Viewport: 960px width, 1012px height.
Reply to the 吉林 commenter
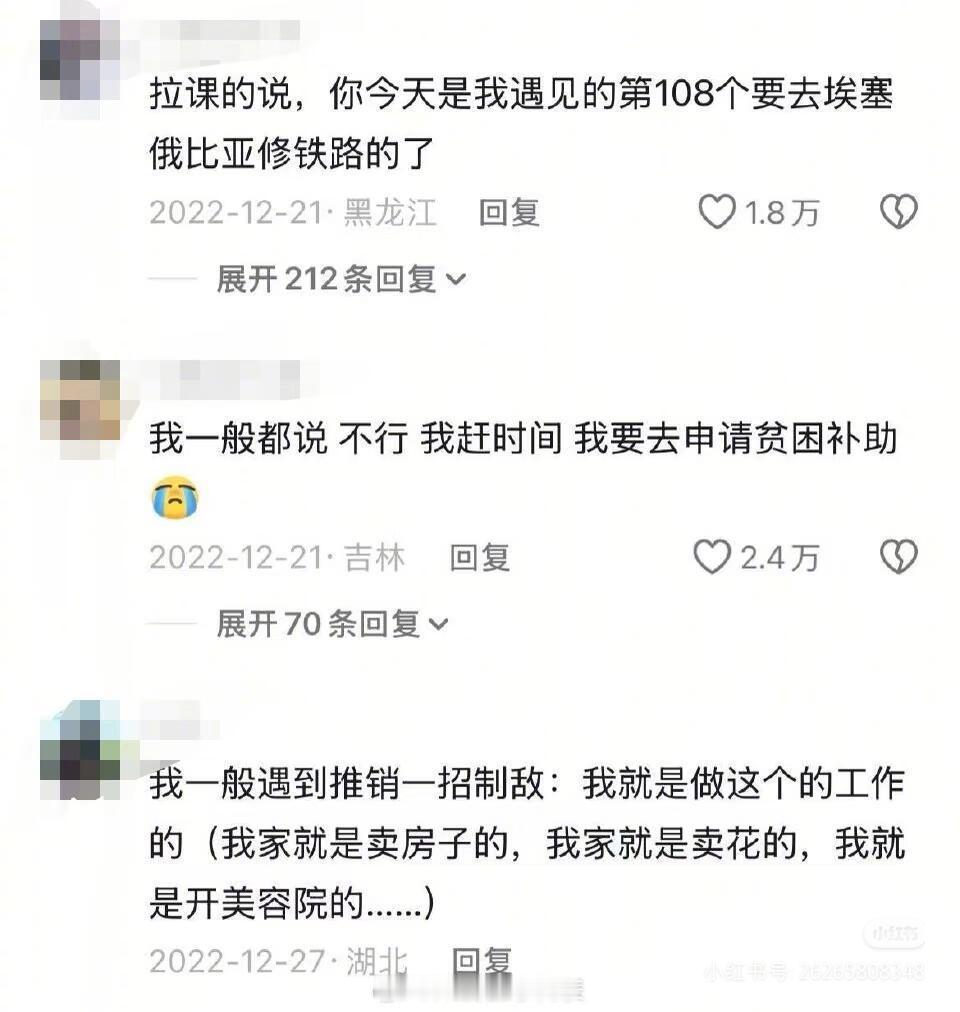click(x=480, y=558)
